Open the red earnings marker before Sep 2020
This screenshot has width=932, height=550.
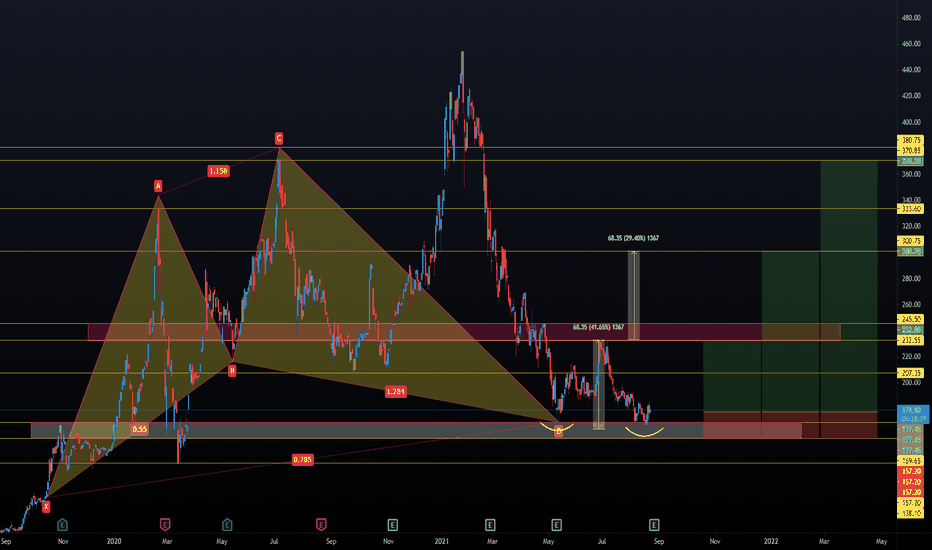coord(321,524)
